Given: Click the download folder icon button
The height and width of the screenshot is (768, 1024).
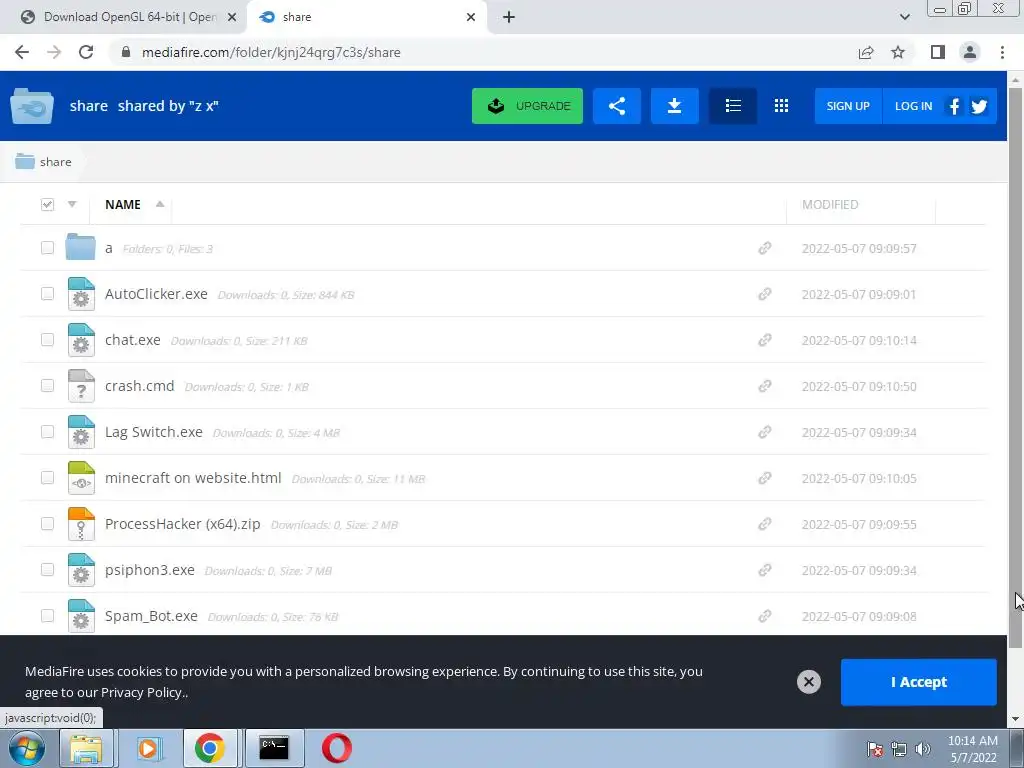Looking at the screenshot, I should [x=675, y=106].
